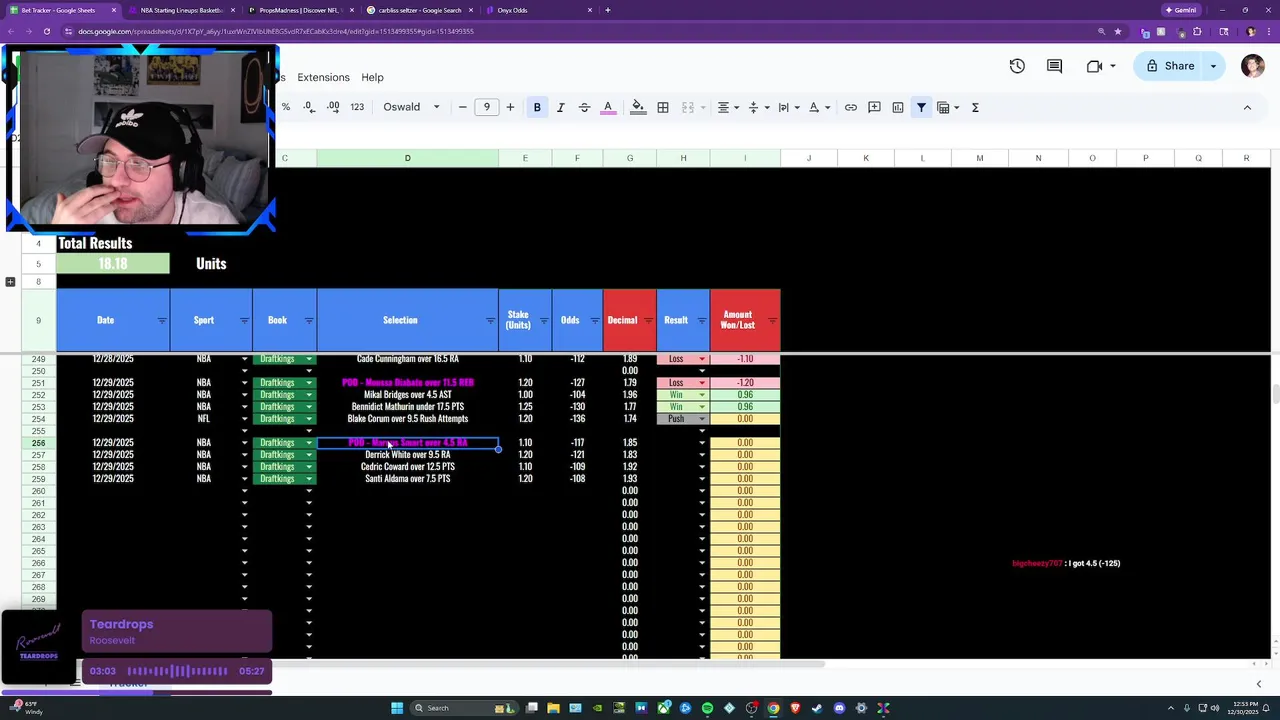Select the Derrick White over 9.5 RA cell
Viewport: 1280px width, 720px height.
tap(408, 455)
